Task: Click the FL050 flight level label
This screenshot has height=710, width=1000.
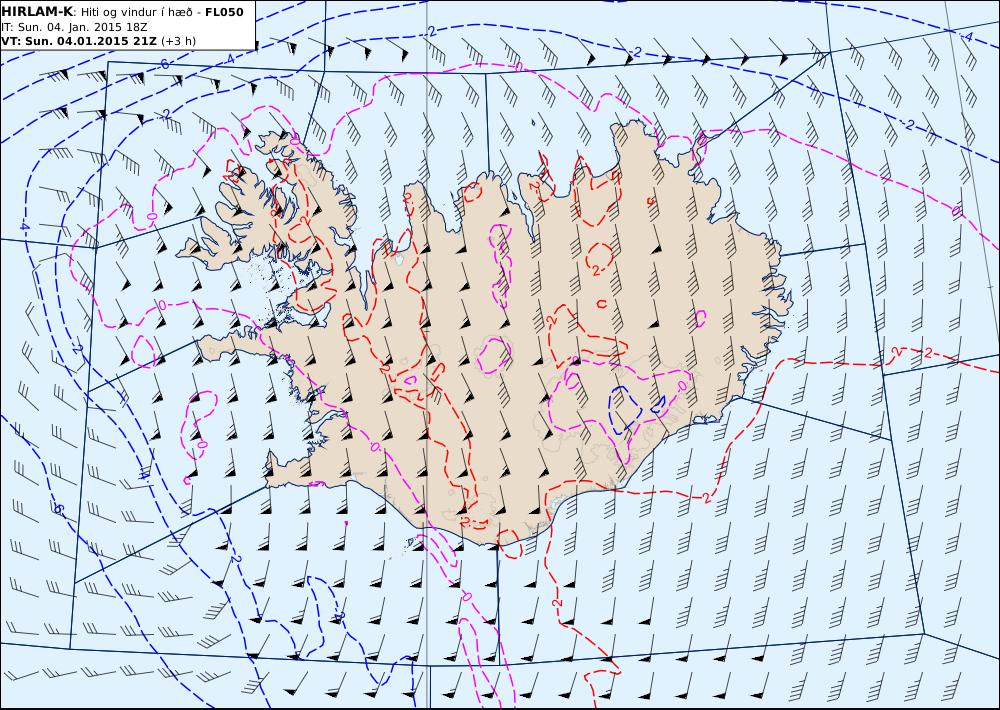Action: (224, 12)
